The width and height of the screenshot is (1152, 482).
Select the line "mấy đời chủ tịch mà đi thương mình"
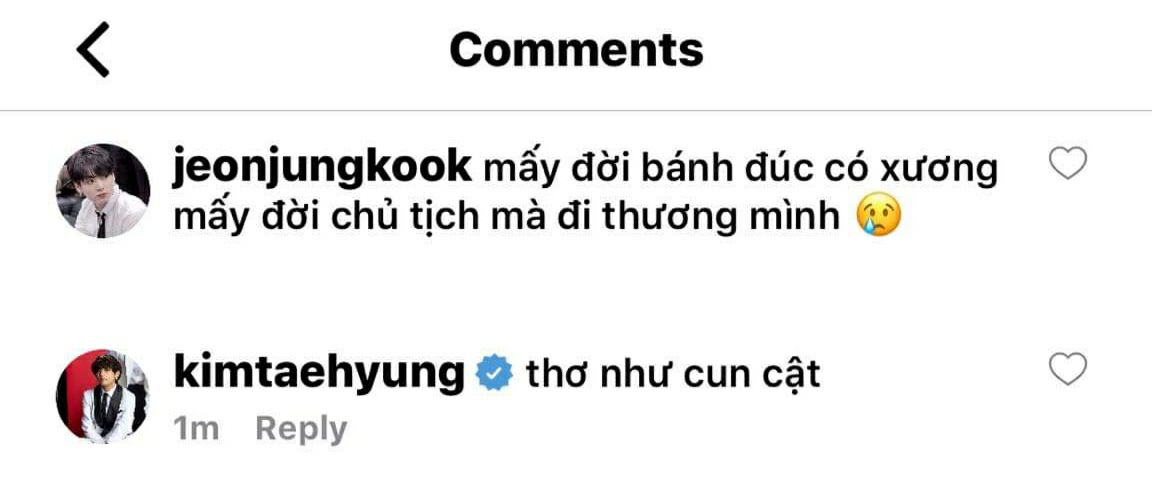coord(506,218)
